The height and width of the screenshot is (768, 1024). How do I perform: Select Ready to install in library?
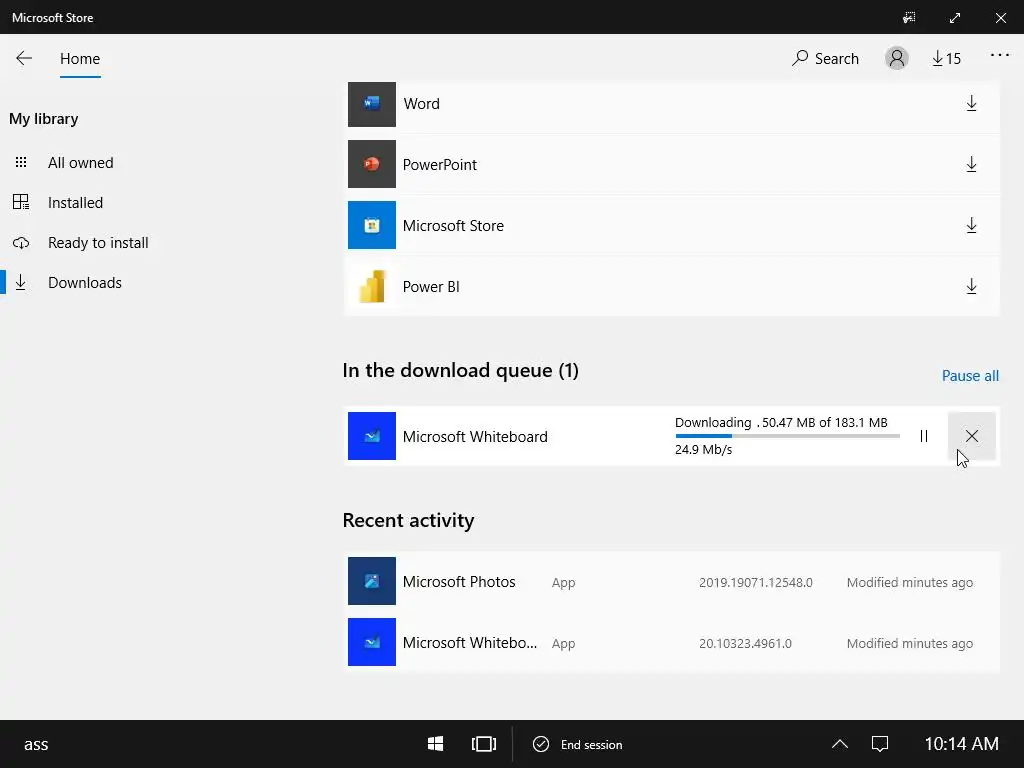pos(98,242)
